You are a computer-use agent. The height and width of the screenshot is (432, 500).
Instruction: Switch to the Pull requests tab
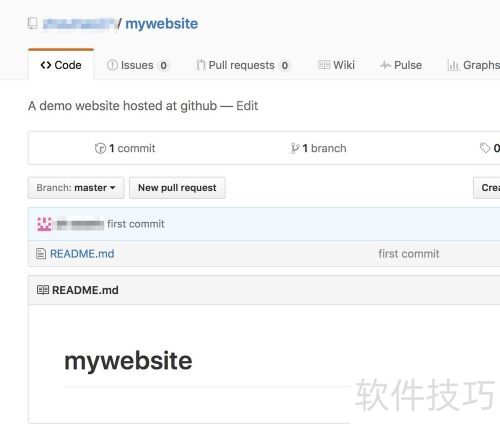(x=243, y=65)
